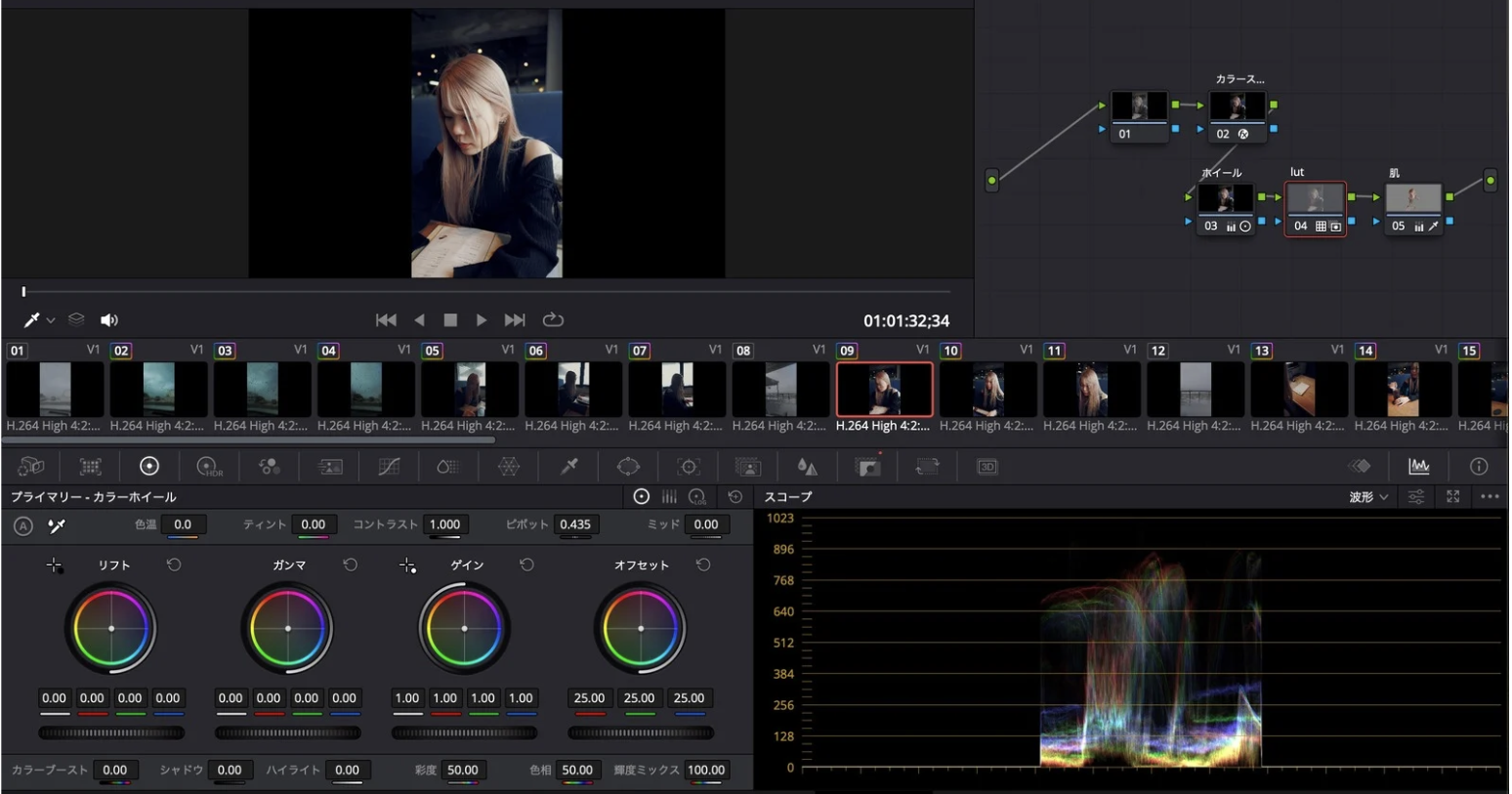
Task: Open the clip Information panel
Action: (x=1479, y=467)
